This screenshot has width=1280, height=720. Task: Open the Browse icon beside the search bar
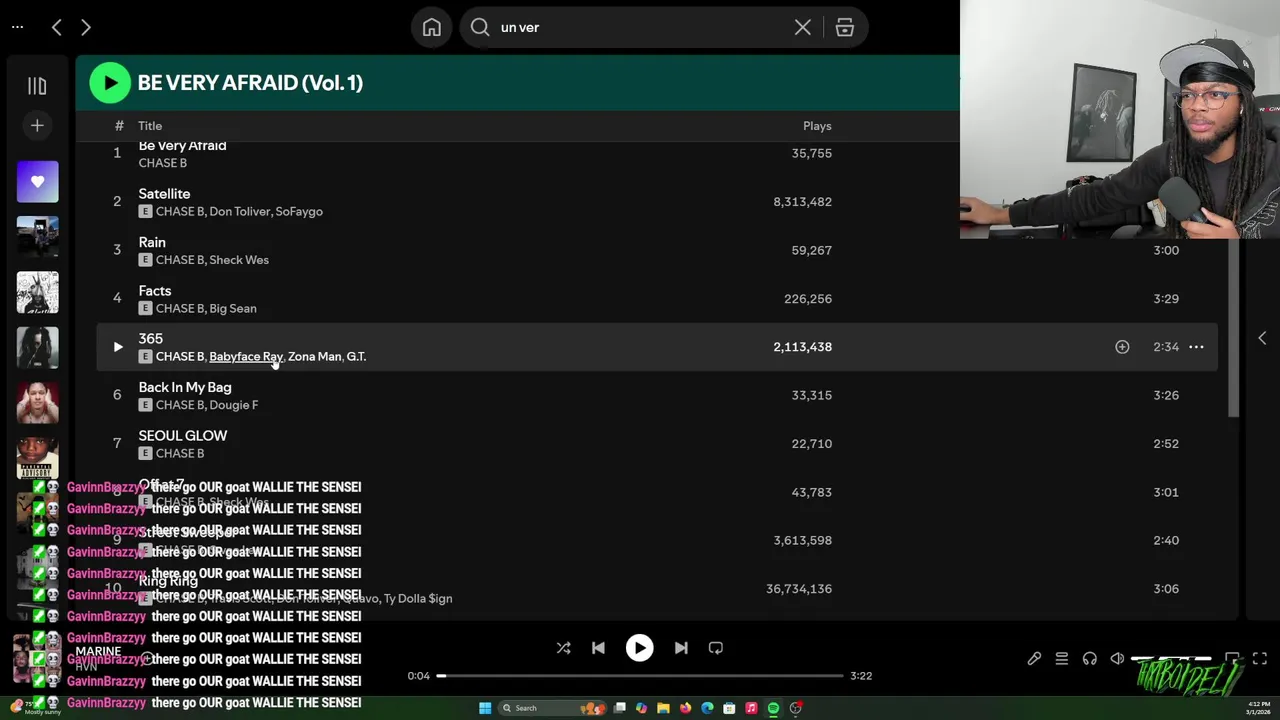coord(845,28)
